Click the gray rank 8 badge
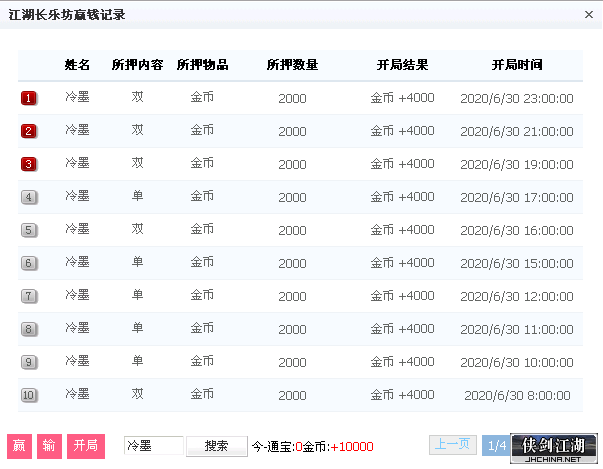This screenshot has height=469, width=603. coord(29,329)
